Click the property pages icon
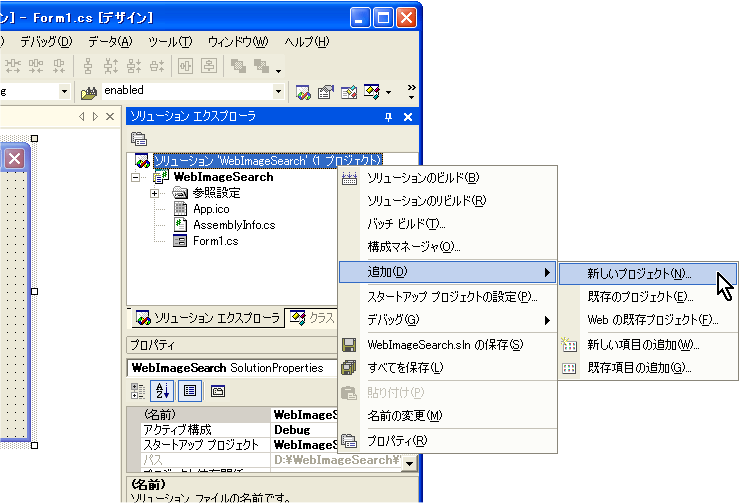Image resolution: width=739 pixels, height=503 pixels. coord(218,391)
